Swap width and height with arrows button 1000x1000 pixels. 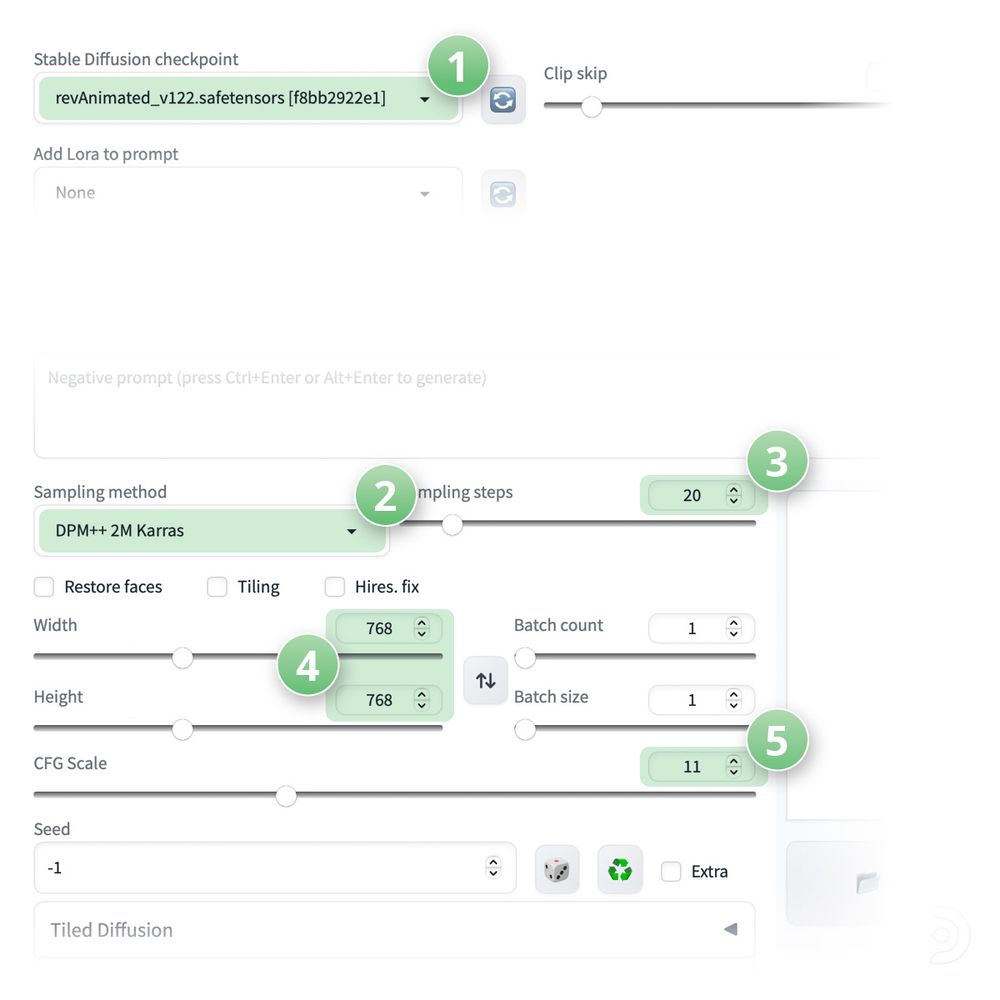click(x=486, y=681)
